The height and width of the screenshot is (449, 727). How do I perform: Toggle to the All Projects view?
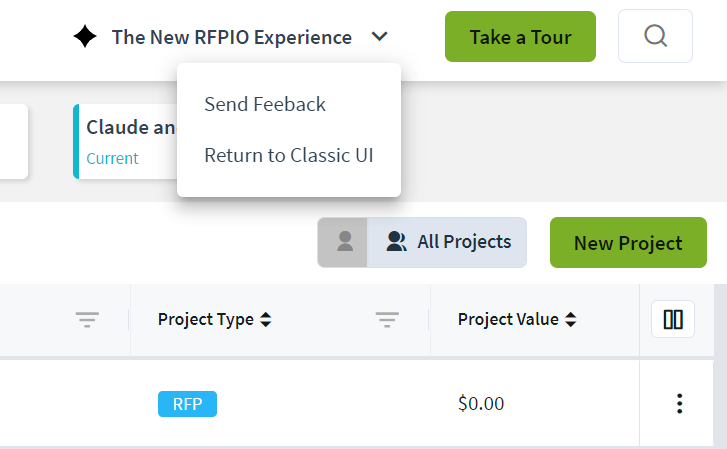(447, 242)
